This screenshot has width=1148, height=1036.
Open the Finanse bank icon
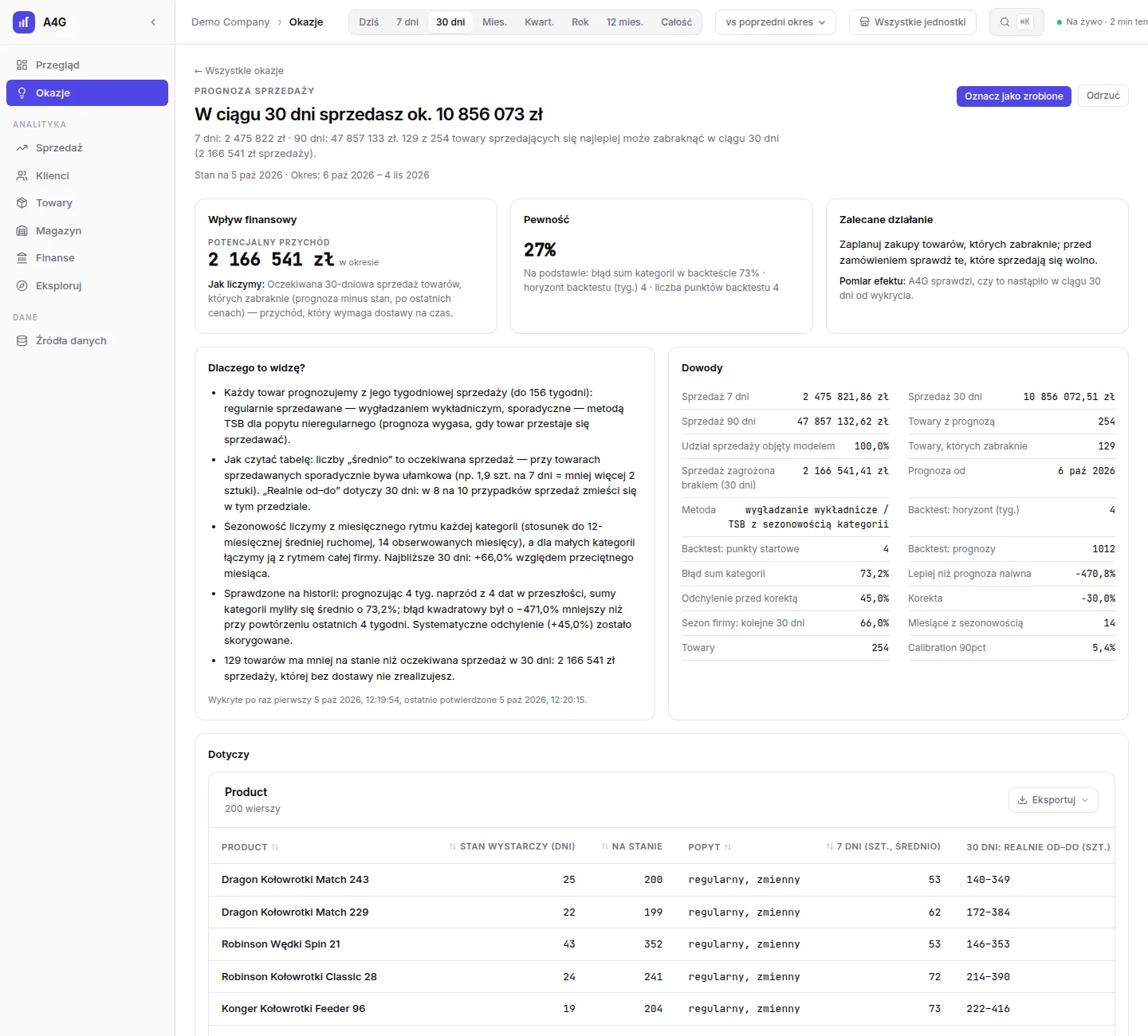(22, 258)
